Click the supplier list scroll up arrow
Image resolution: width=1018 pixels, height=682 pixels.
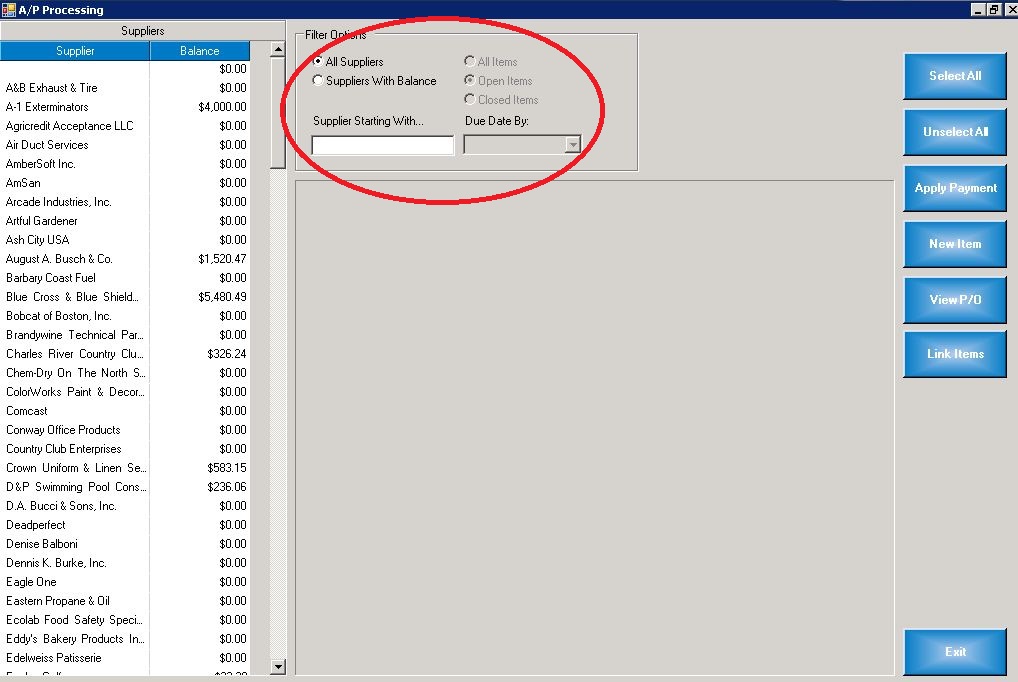tap(278, 49)
